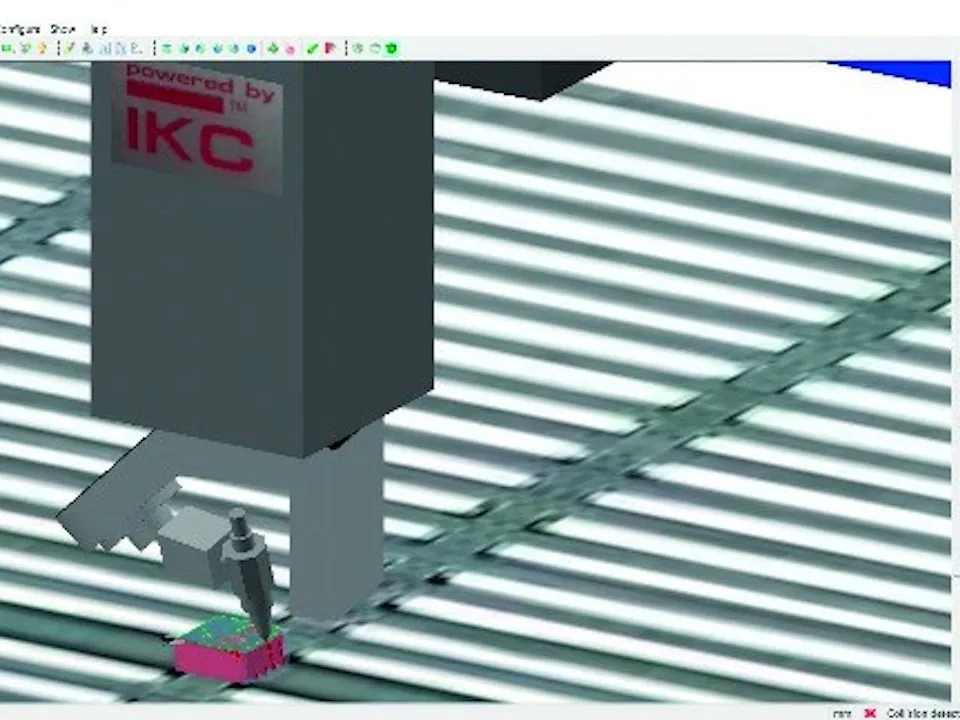Screen dimensions: 960x720
Task: Click the gray printer-like toolbar icon
Action: coord(87,48)
